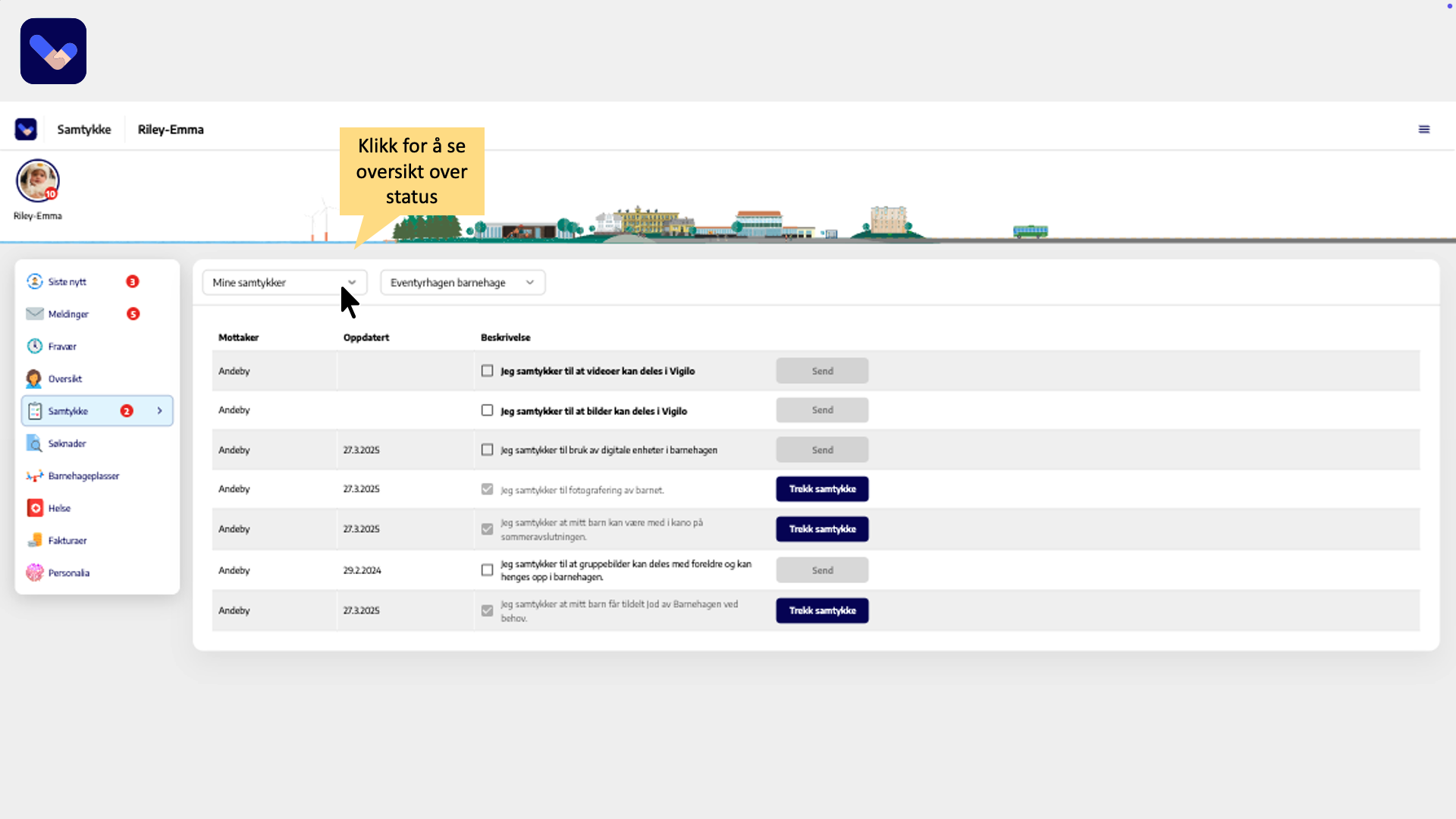Expand the Samtykke sidebar chevron
1456x819 pixels.
coord(159,411)
